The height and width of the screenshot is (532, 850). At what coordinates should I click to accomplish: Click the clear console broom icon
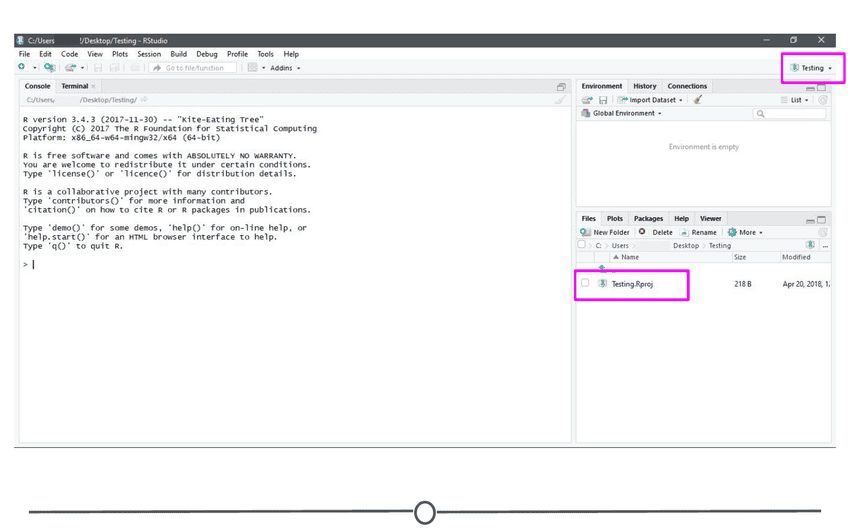(561, 100)
